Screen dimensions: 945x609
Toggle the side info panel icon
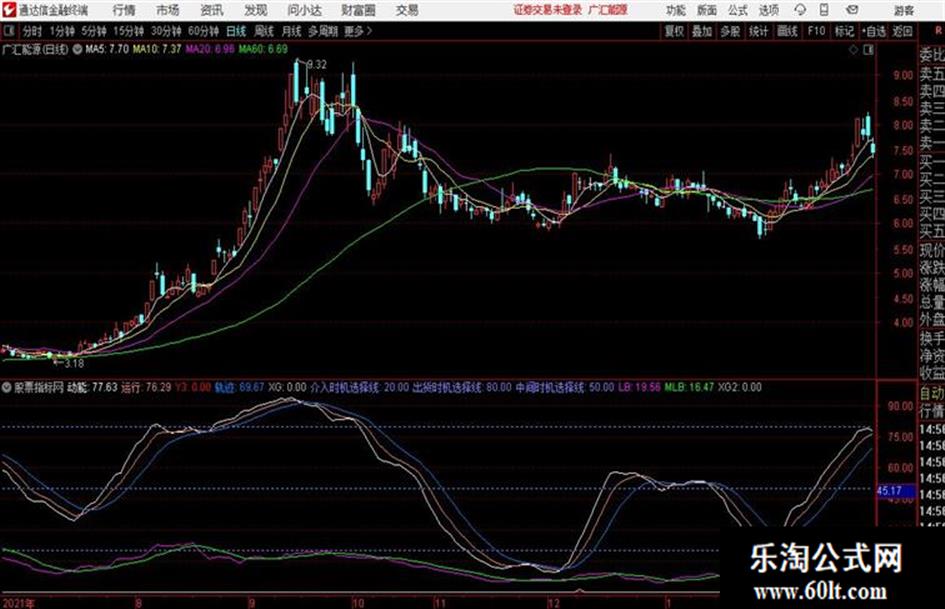[868, 50]
